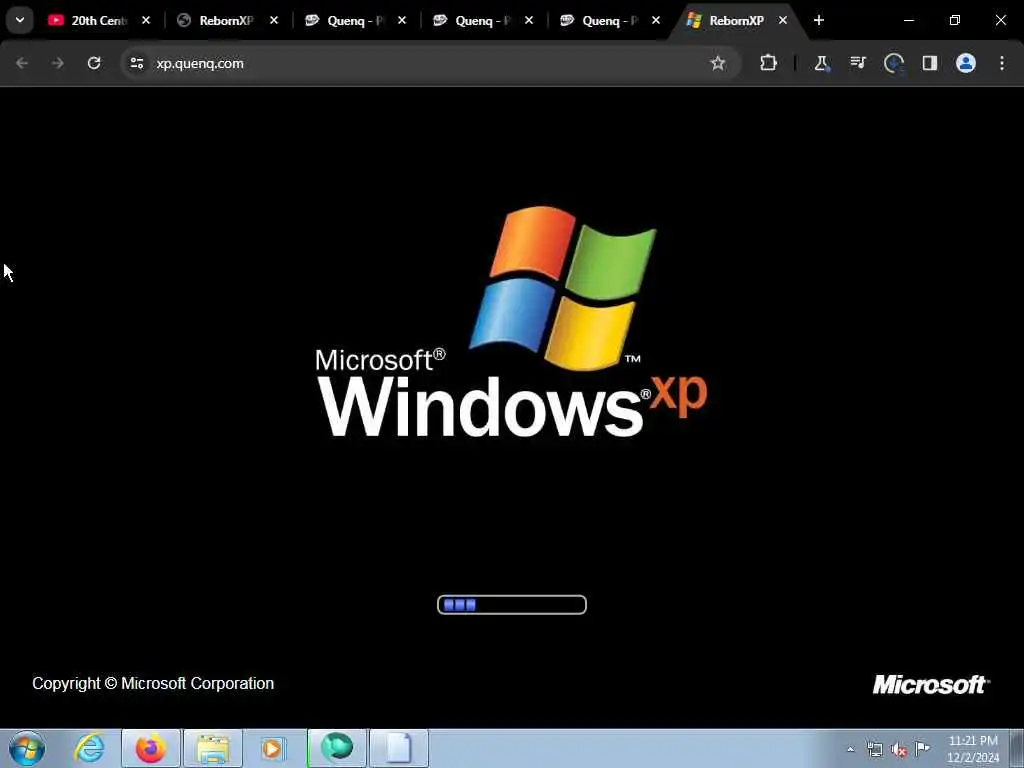Viewport: 1024px width, 768px height.
Task: Bookmark this page with the star
Action: 718,63
